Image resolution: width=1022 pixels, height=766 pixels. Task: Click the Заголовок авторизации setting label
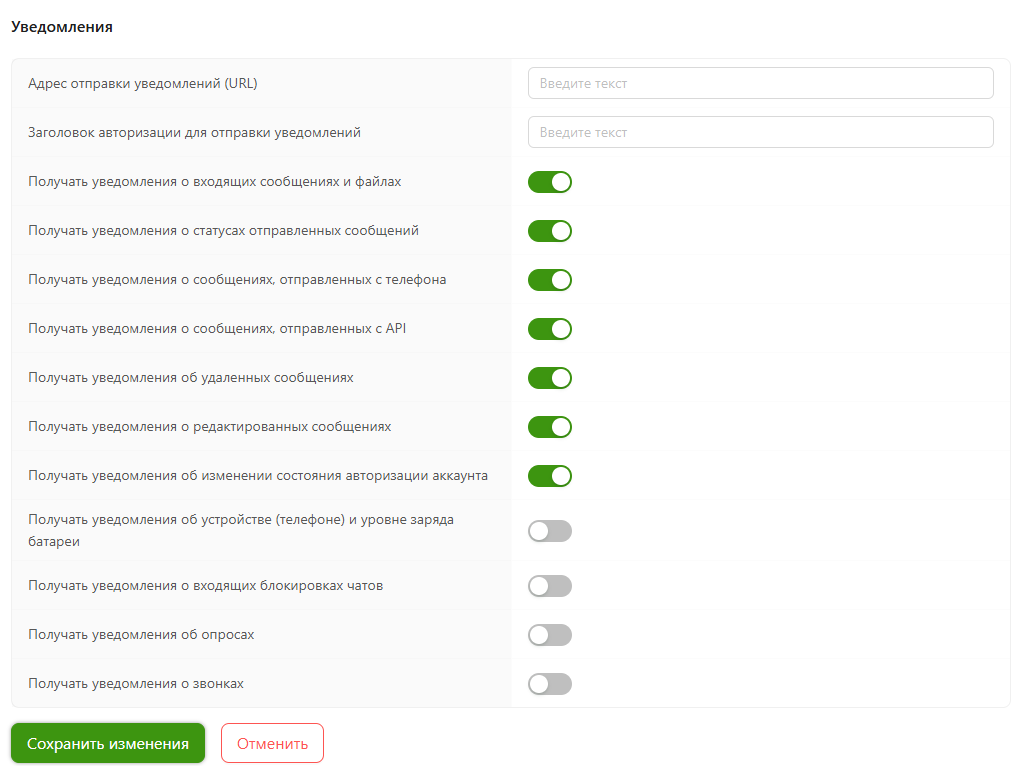pyautogui.click(x=194, y=132)
